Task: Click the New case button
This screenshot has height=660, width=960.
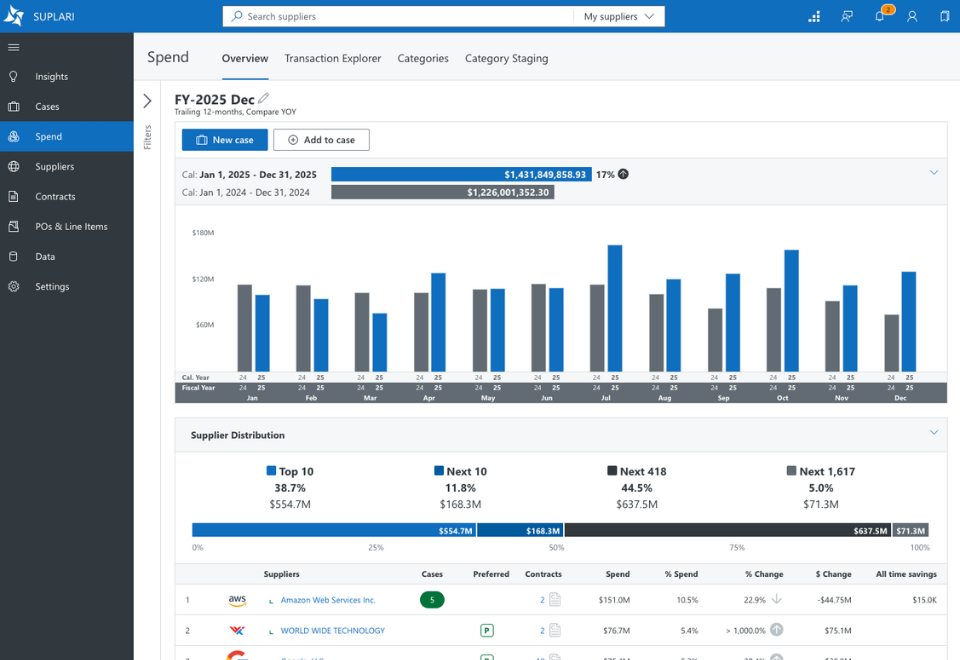Action: click(x=225, y=140)
